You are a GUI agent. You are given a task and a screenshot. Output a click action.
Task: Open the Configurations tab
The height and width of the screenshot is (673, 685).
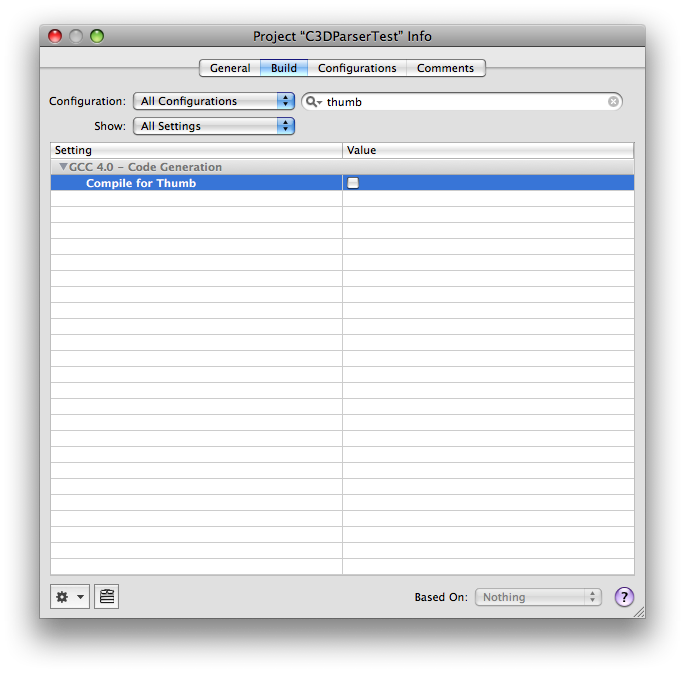pyautogui.click(x=357, y=68)
